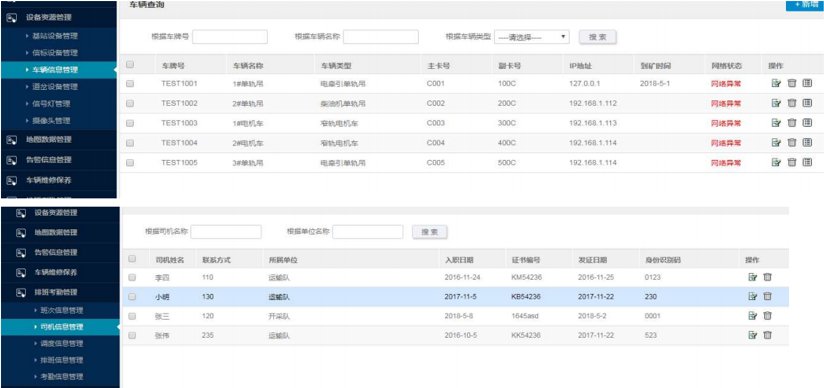Collapse the 排班考勤管理 sidebar group
The width and height of the screenshot is (824, 388).
click(x=56, y=292)
